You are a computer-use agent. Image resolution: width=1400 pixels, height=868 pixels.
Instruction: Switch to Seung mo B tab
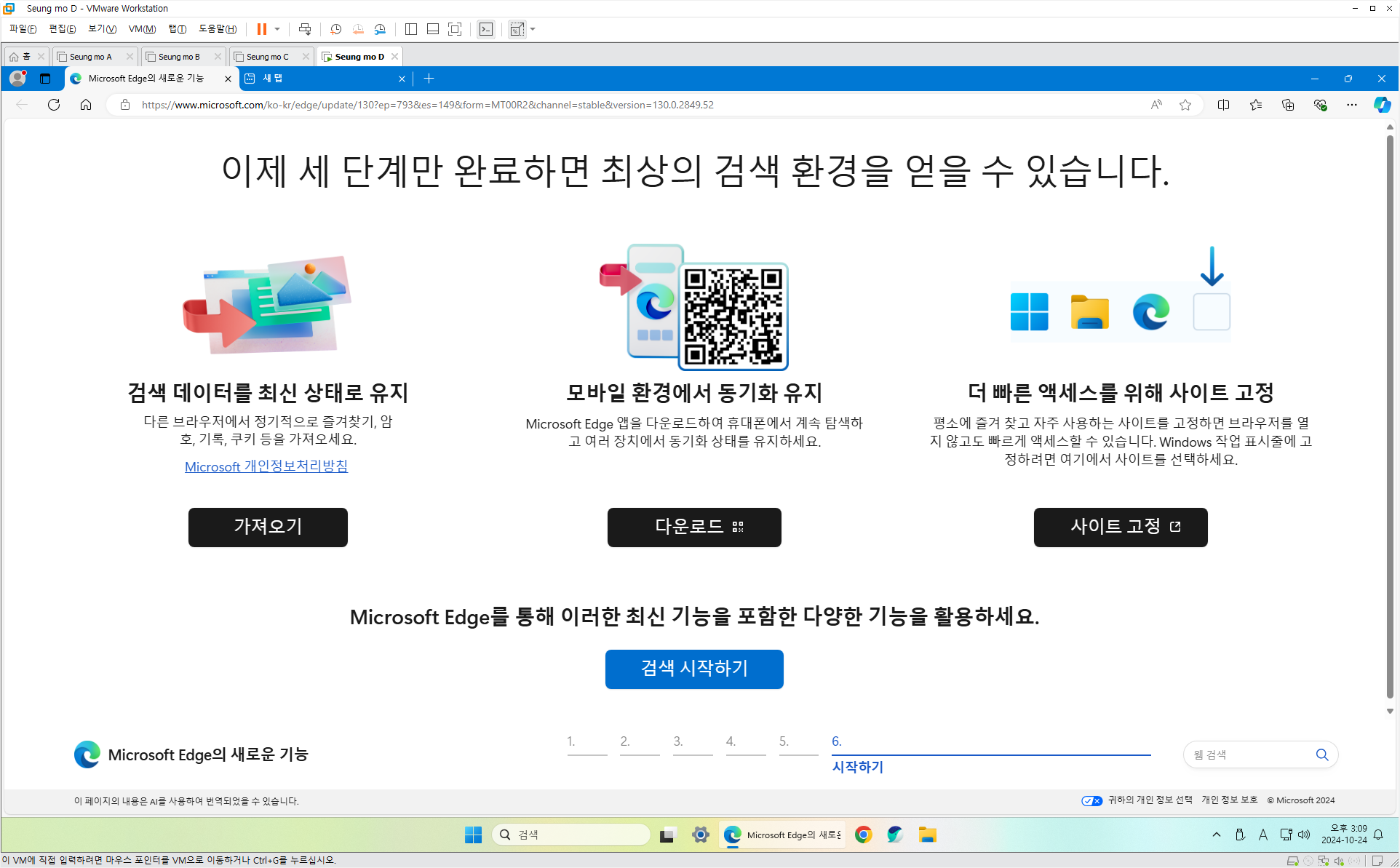coord(179,56)
